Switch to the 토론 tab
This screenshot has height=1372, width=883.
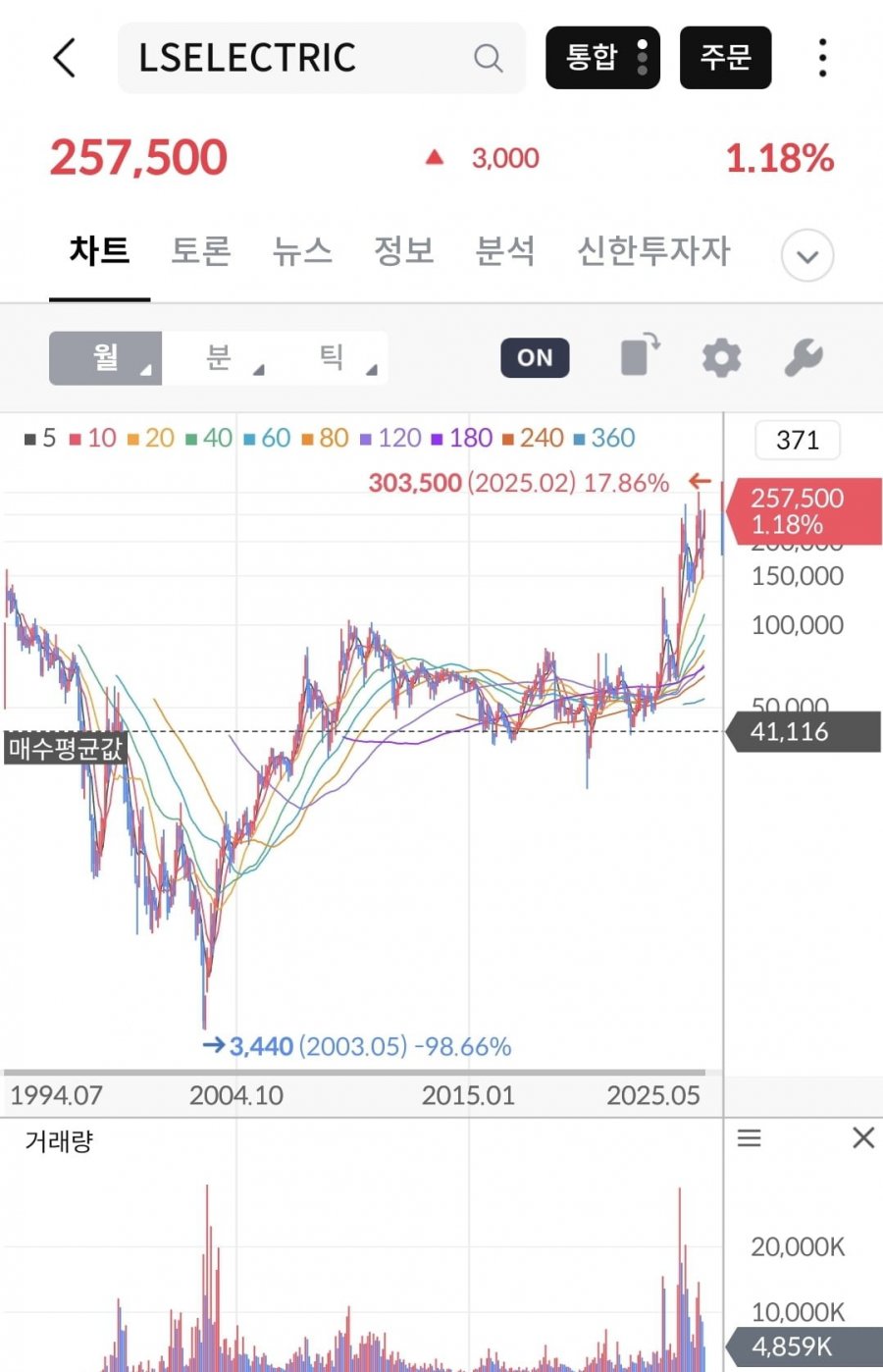coord(201,251)
